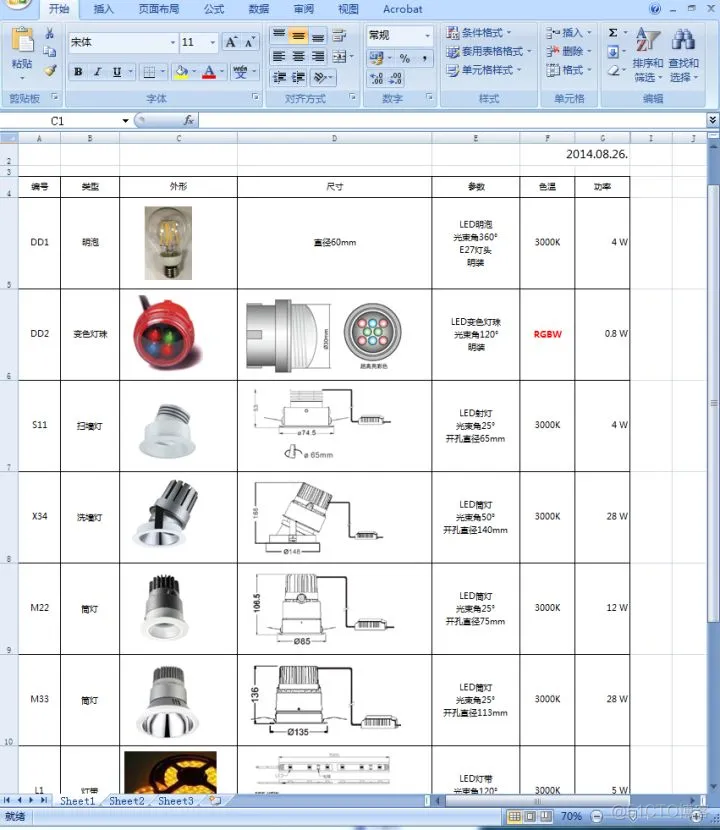The width and height of the screenshot is (720, 830).
Task: Open 单元格样式 cell styles menu
Action: (483, 70)
